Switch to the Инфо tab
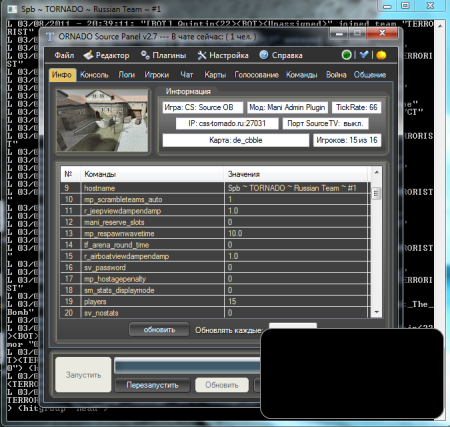The width and height of the screenshot is (450, 427). pos(62,75)
